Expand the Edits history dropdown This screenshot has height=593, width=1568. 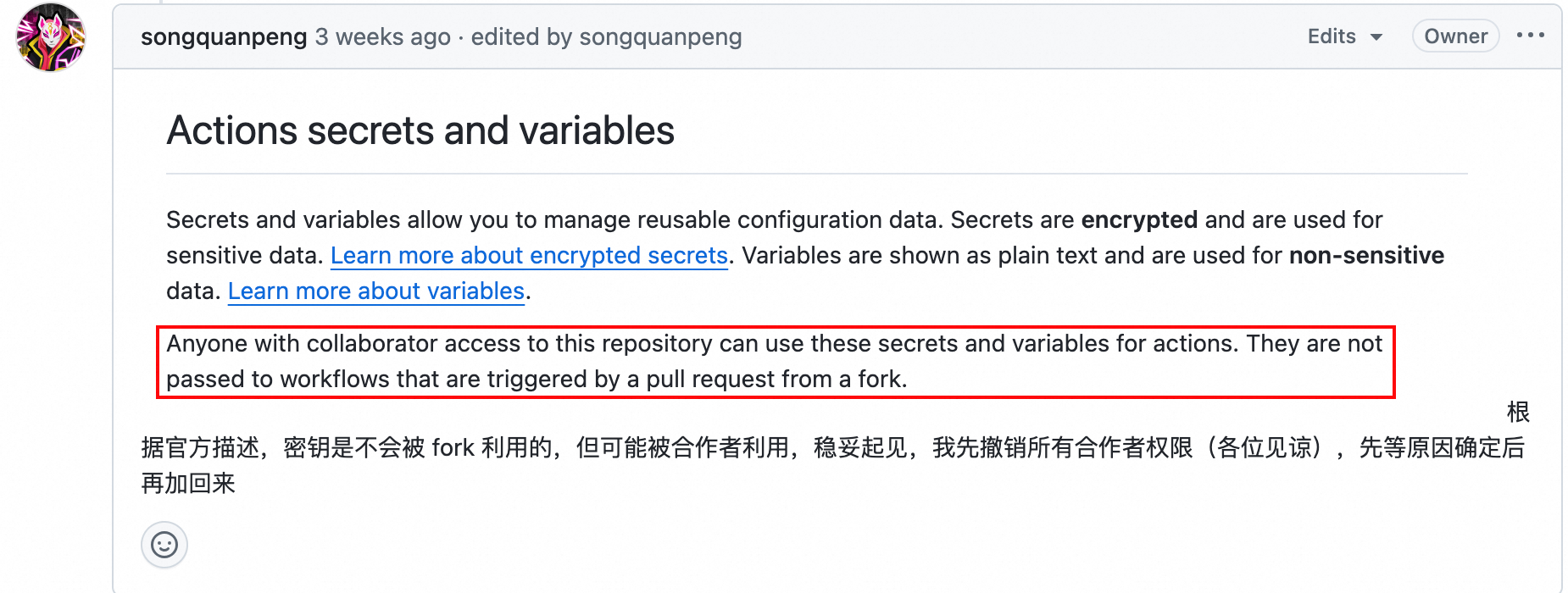[1344, 36]
